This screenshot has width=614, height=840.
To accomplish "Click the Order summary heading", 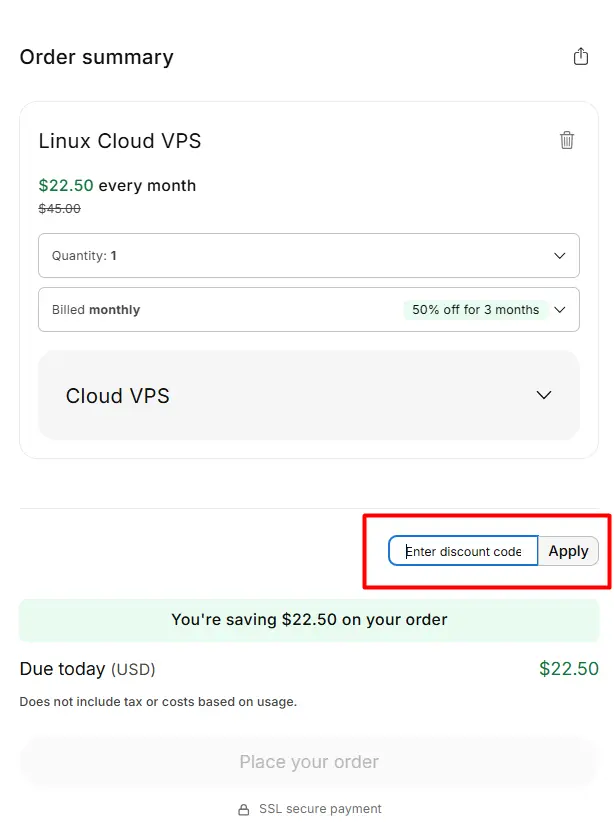I will (96, 57).
